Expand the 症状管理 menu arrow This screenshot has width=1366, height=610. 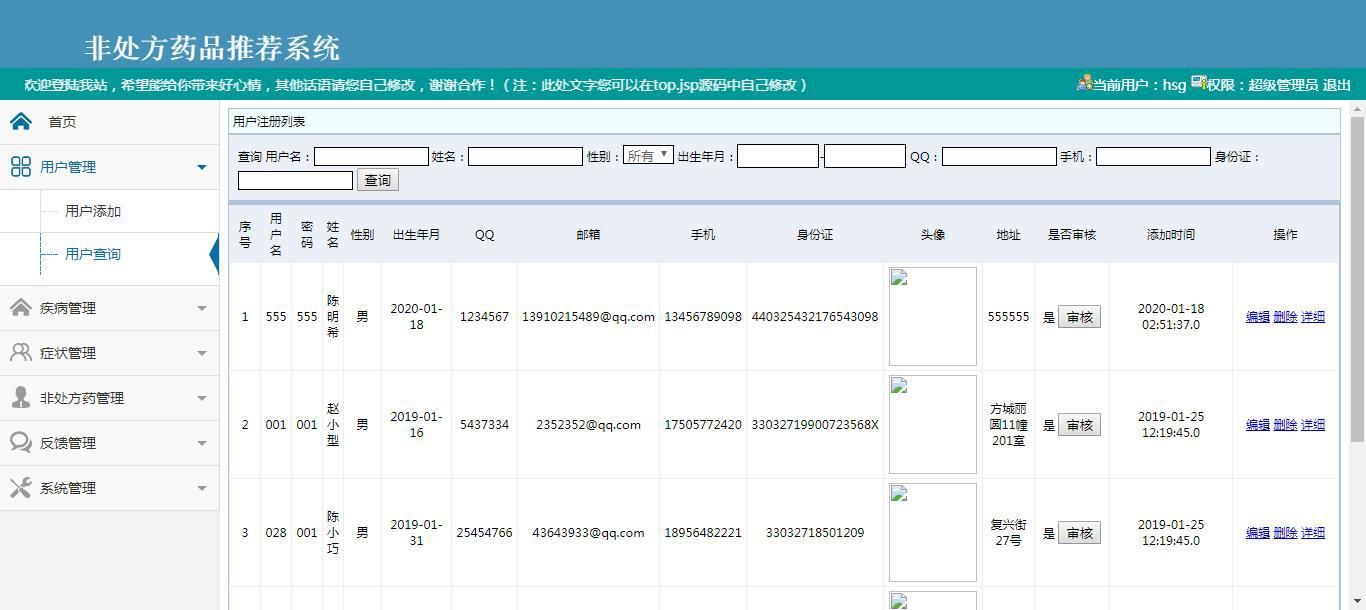pyautogui.click(x=202, y=353)
